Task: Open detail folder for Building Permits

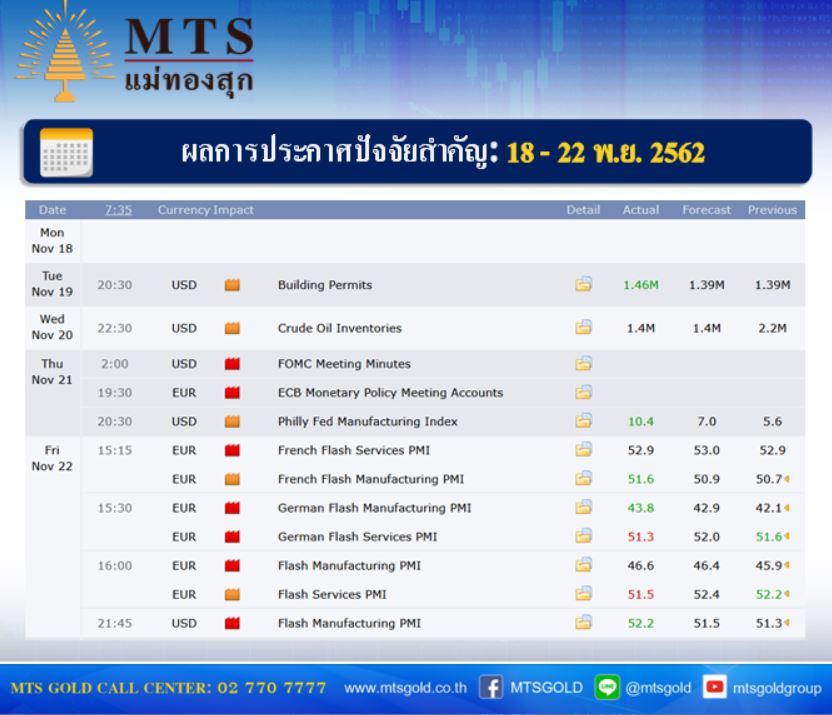Action: 583,284
